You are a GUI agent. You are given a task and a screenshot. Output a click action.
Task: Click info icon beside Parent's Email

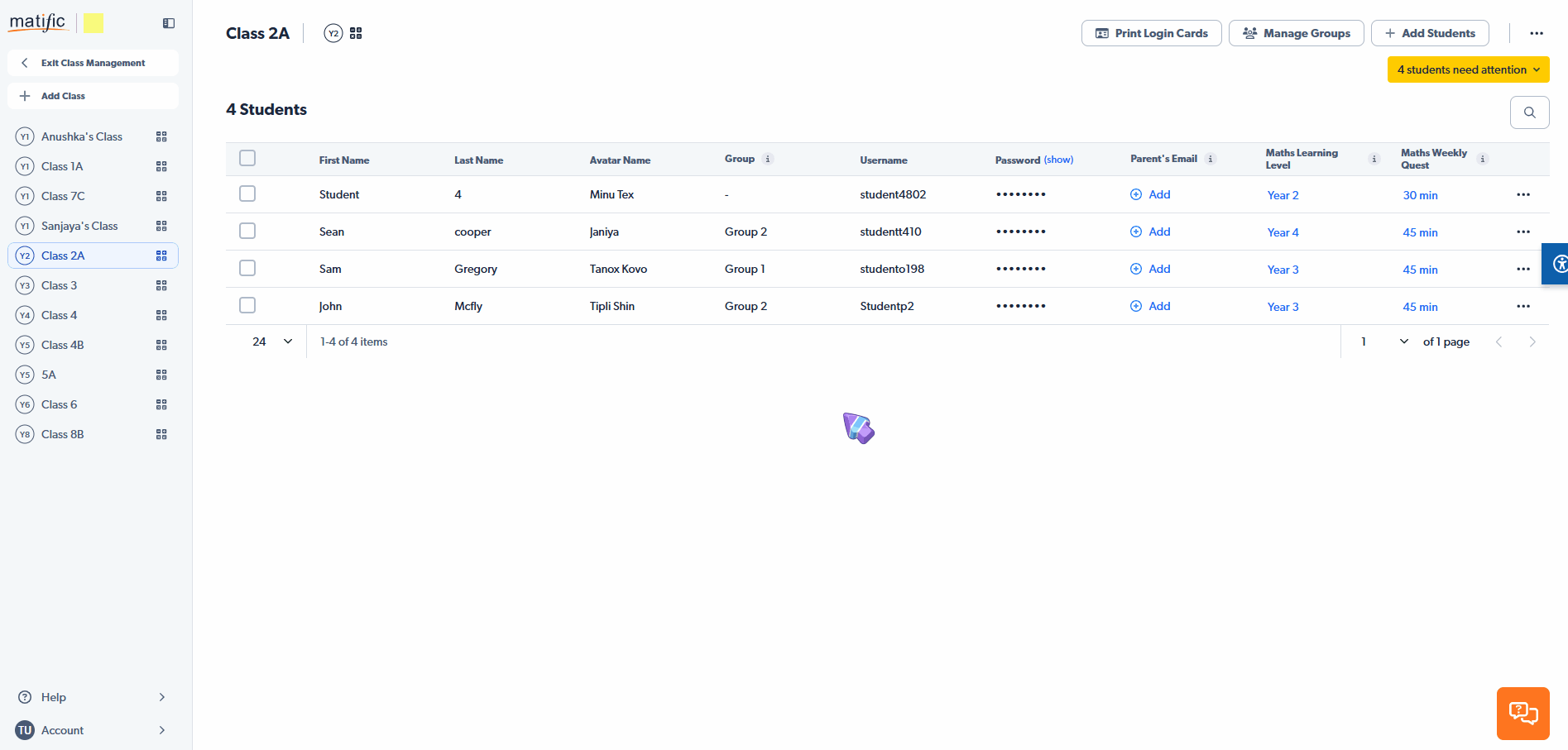click(x=1211, y=159)
